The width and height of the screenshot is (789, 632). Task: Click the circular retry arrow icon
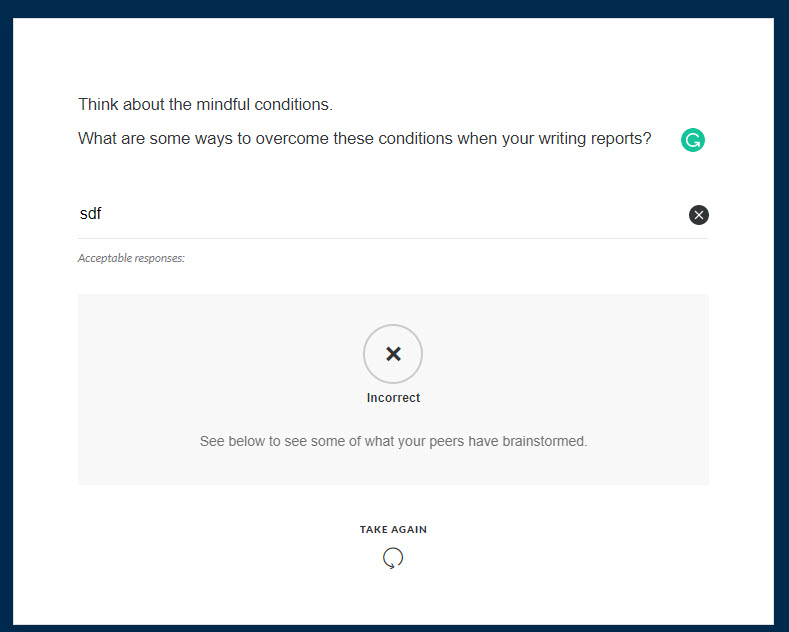[393, 559]
